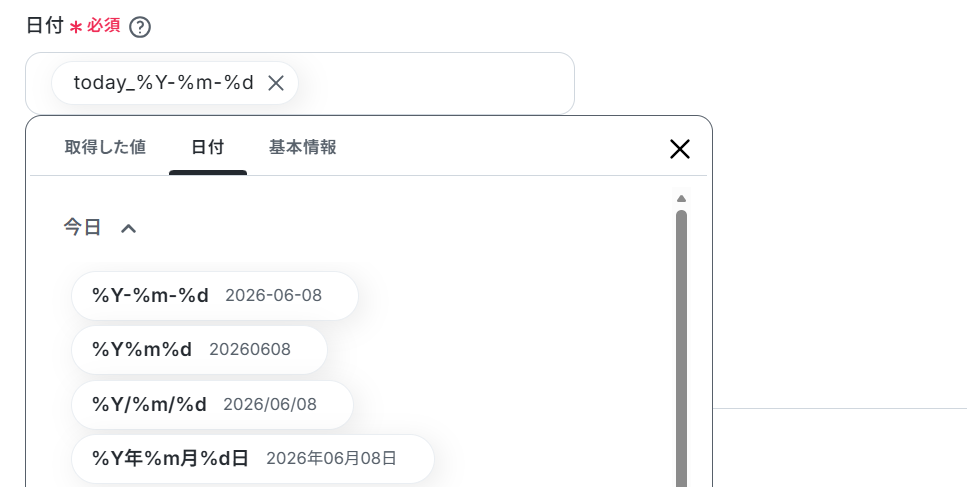Pick the %Y/%m/%d format option
967x487 pixels.
click(212, 405)
